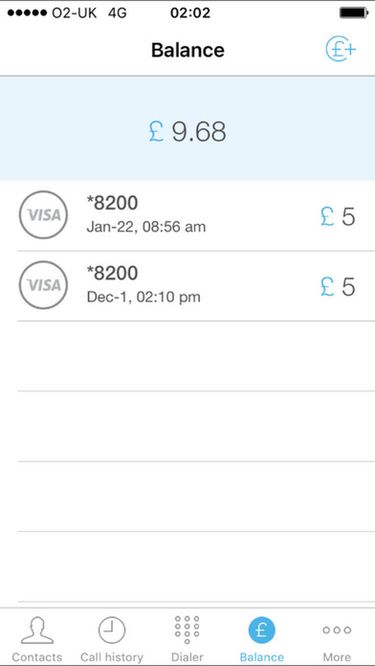Open the Call history clock icon

pos(112,630)
